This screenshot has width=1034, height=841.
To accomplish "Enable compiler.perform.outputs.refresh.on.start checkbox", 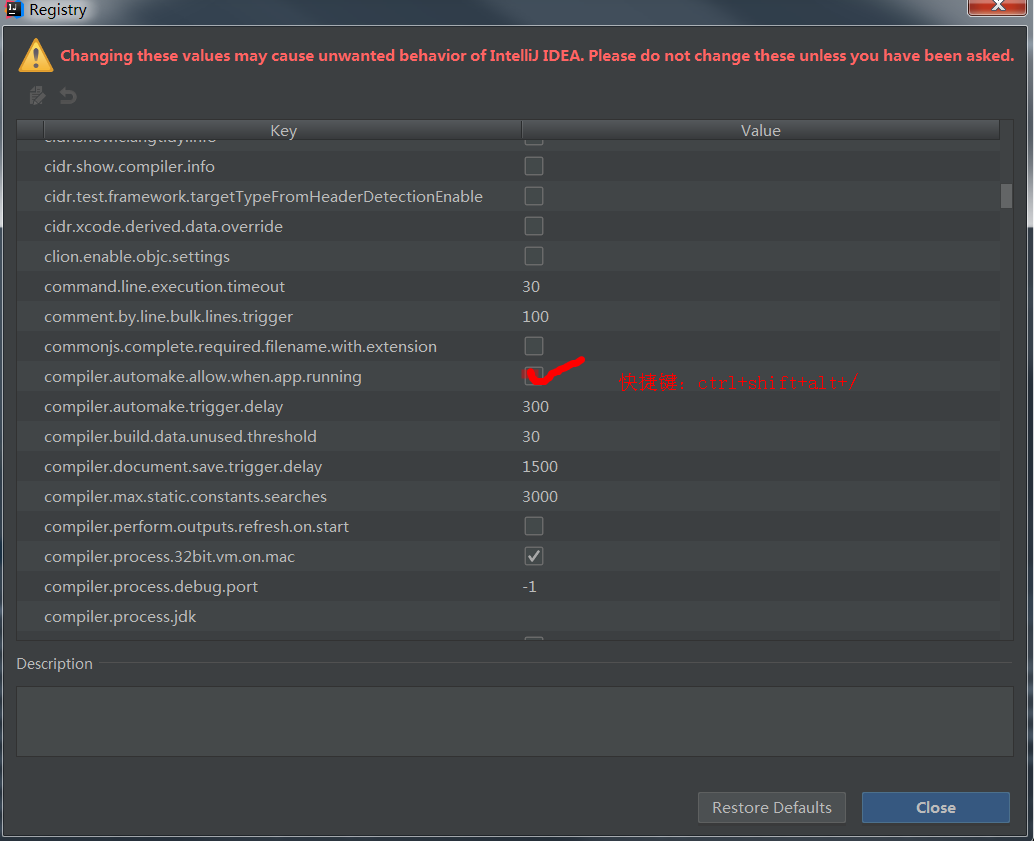I will 533,526.
